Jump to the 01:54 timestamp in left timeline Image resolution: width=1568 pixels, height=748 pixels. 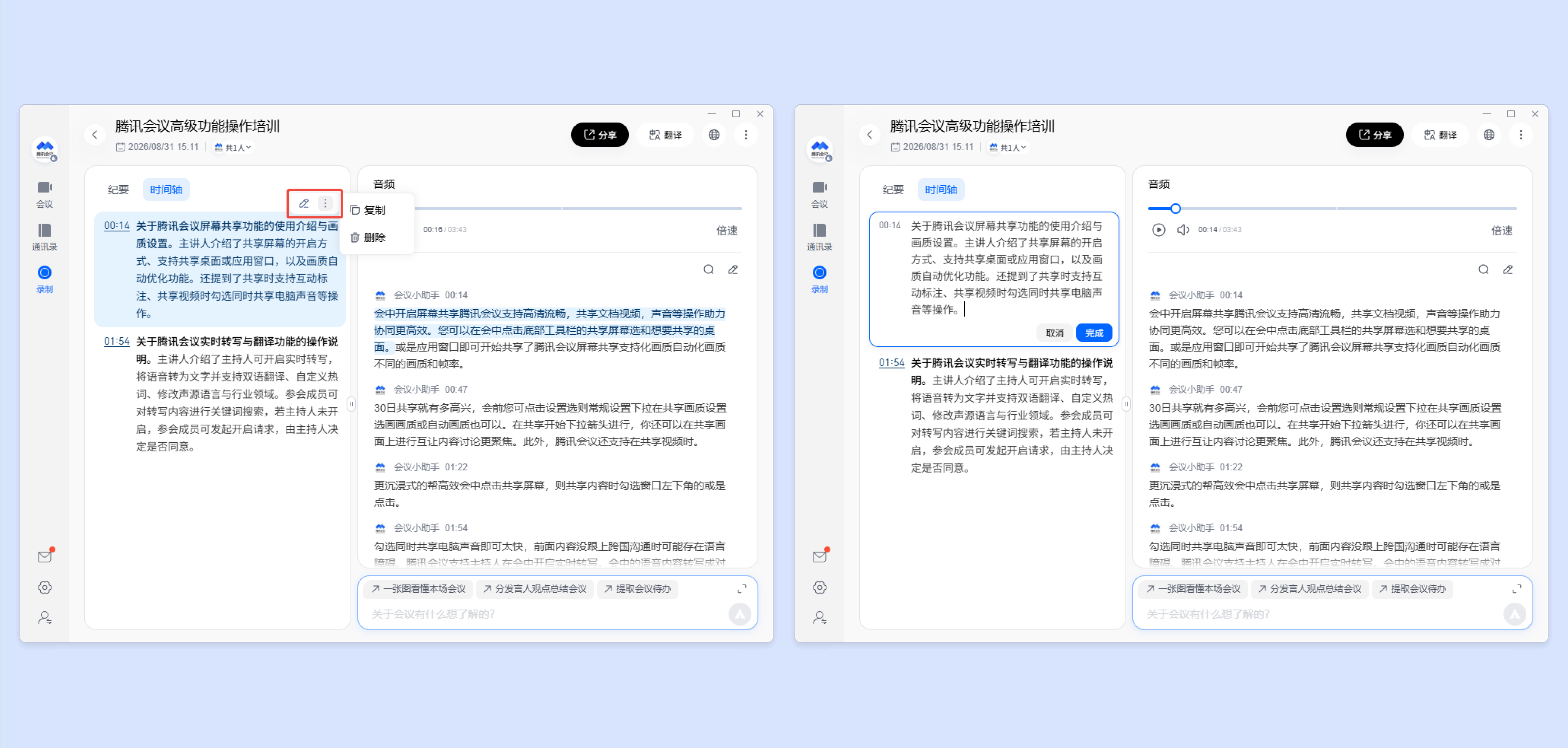click(x=116, y=341)
